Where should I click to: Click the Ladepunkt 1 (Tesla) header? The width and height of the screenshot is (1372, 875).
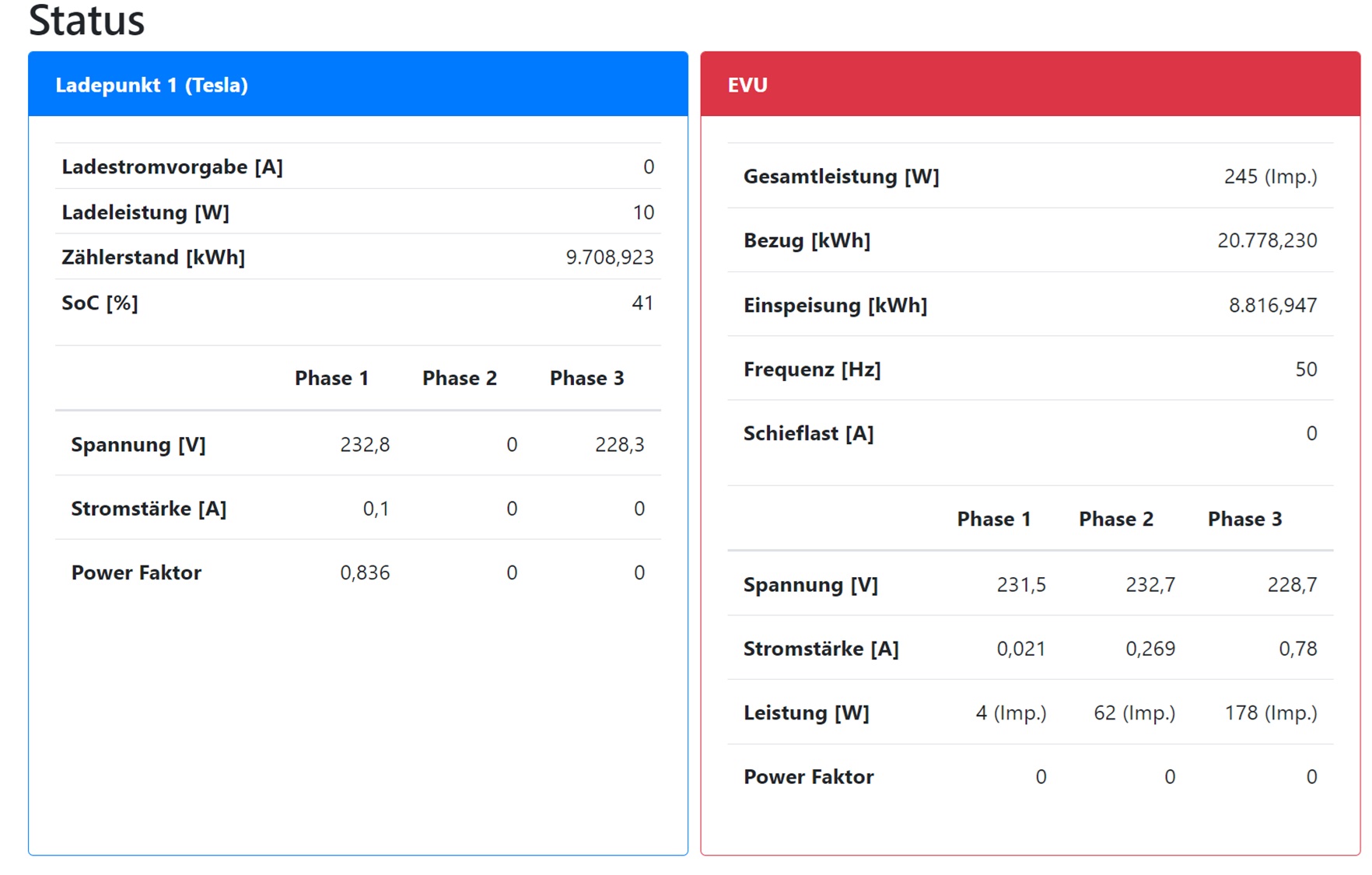click(x=152, y=85)
